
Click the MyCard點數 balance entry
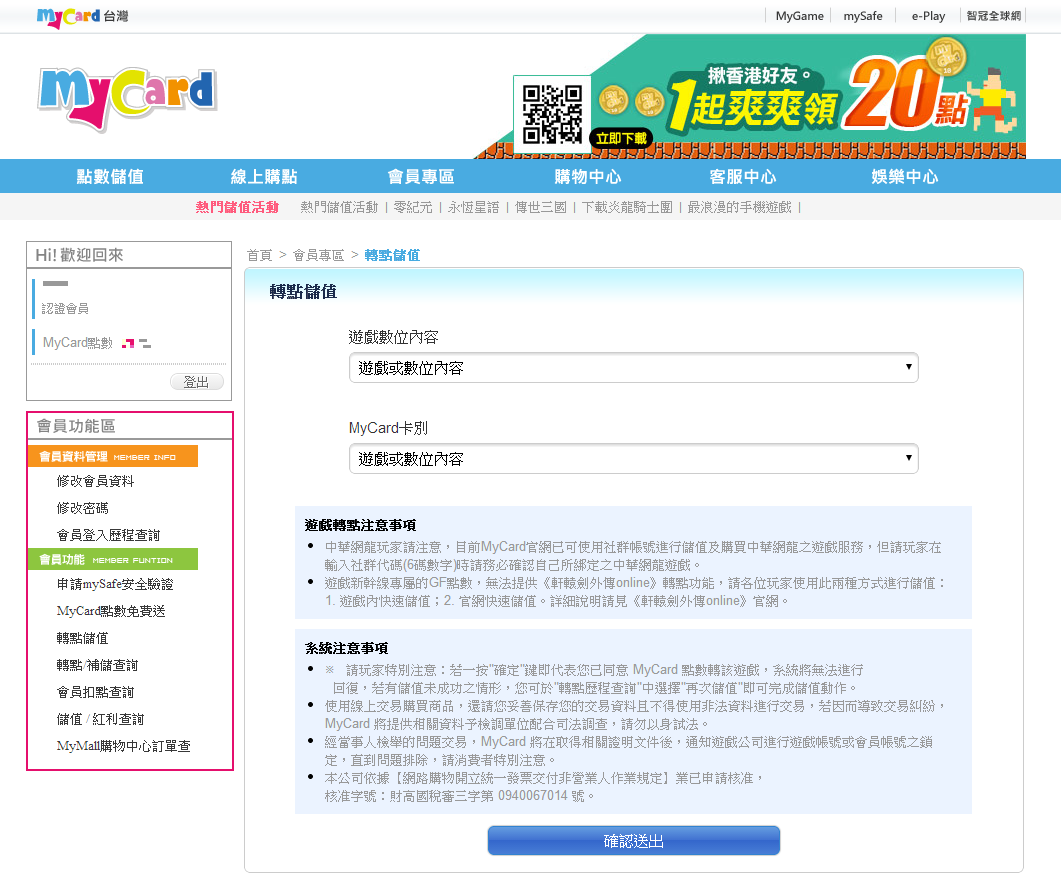point(78,342)
